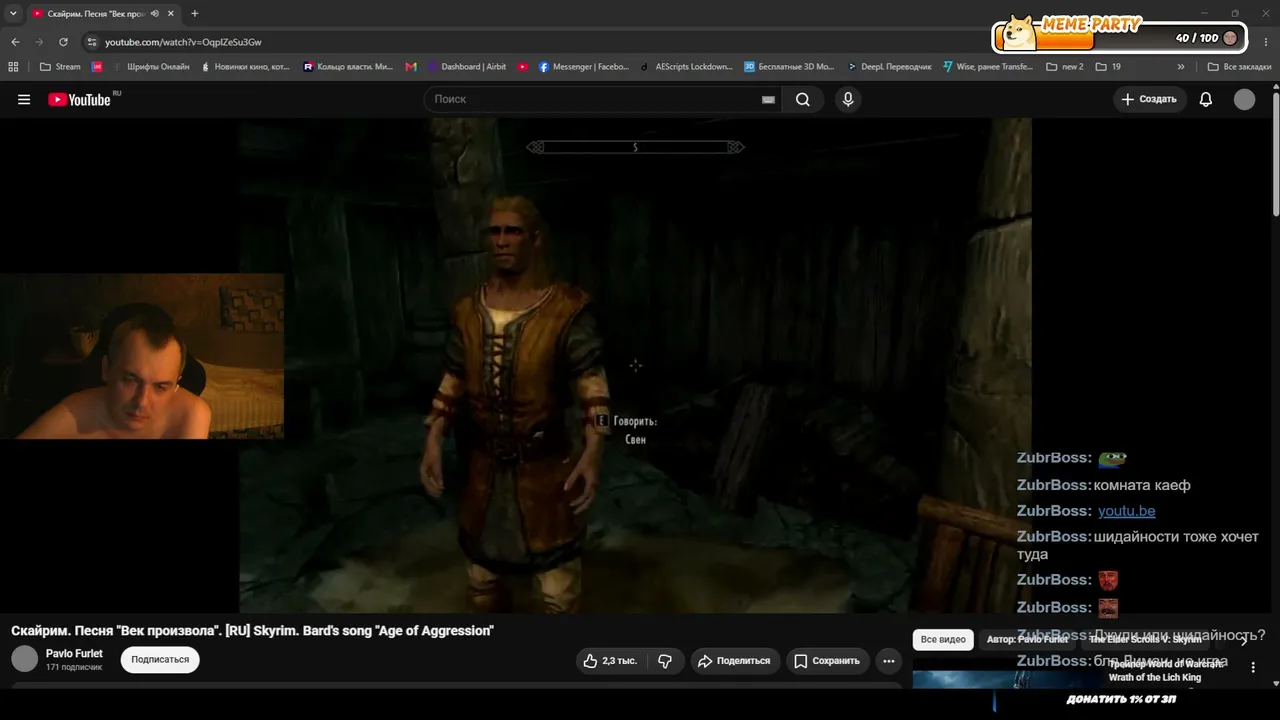
Task: Open the Dashboard | Airbit bookmark
Action: click(x=467, y=67)
